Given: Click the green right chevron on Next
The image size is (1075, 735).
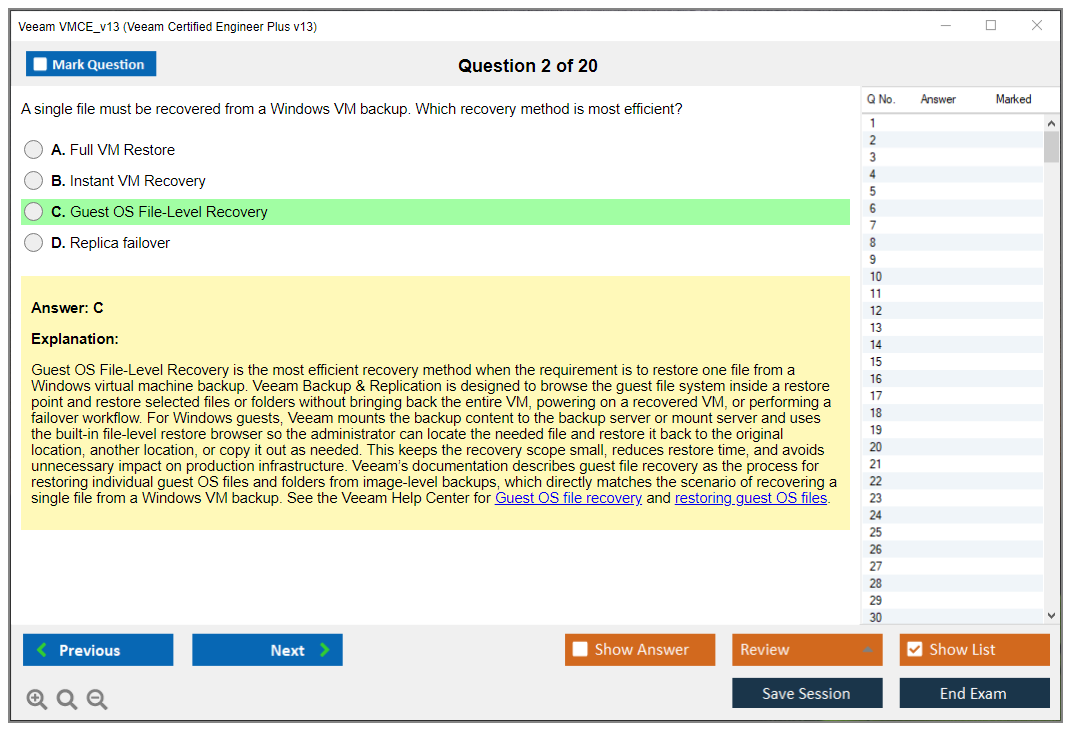Looking at the screenshot, I should click(325, 650).
